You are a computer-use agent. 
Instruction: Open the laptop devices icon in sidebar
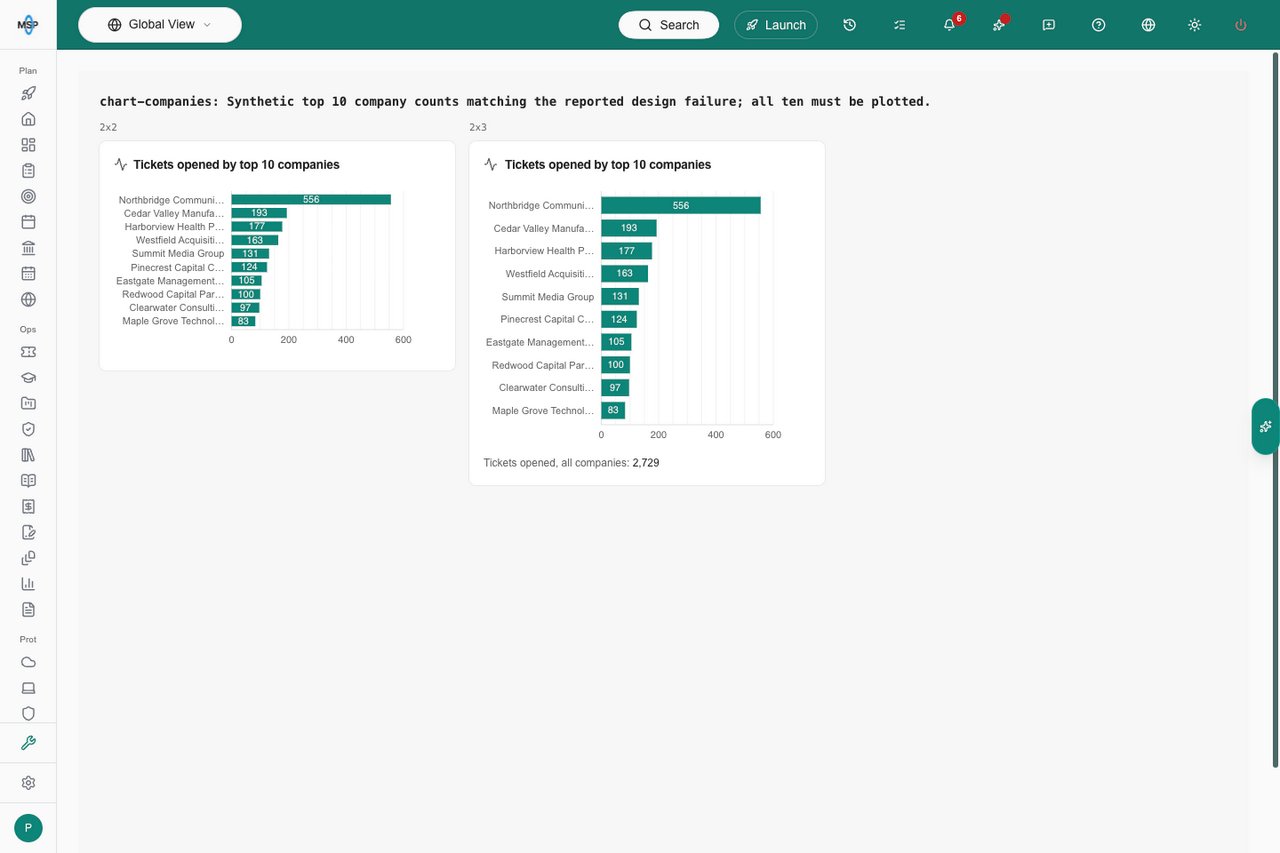pyautogui.click(x=28, y=688)
